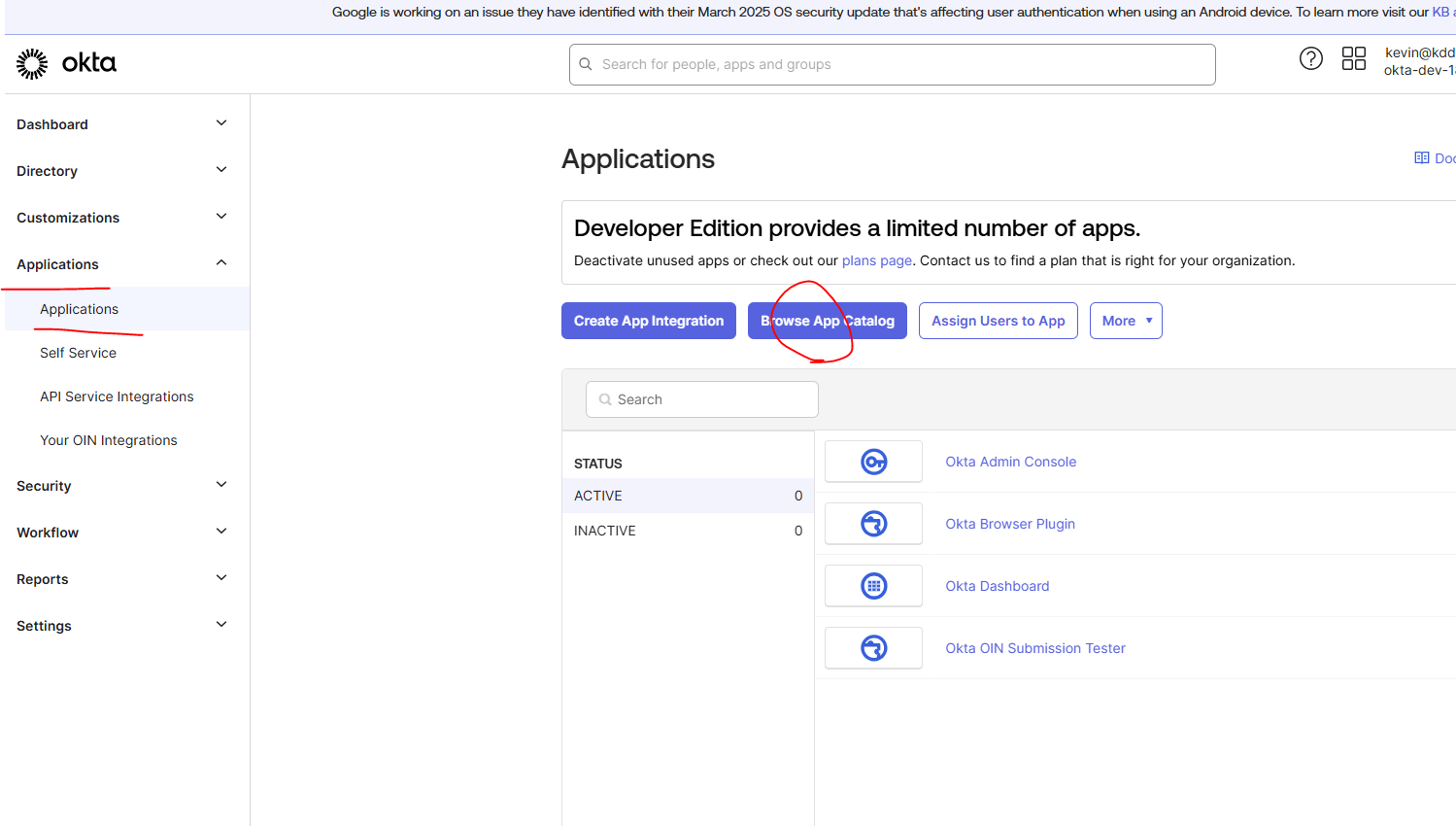Click Security in the sidebar

pyautogui.click(x=44, y=486)
